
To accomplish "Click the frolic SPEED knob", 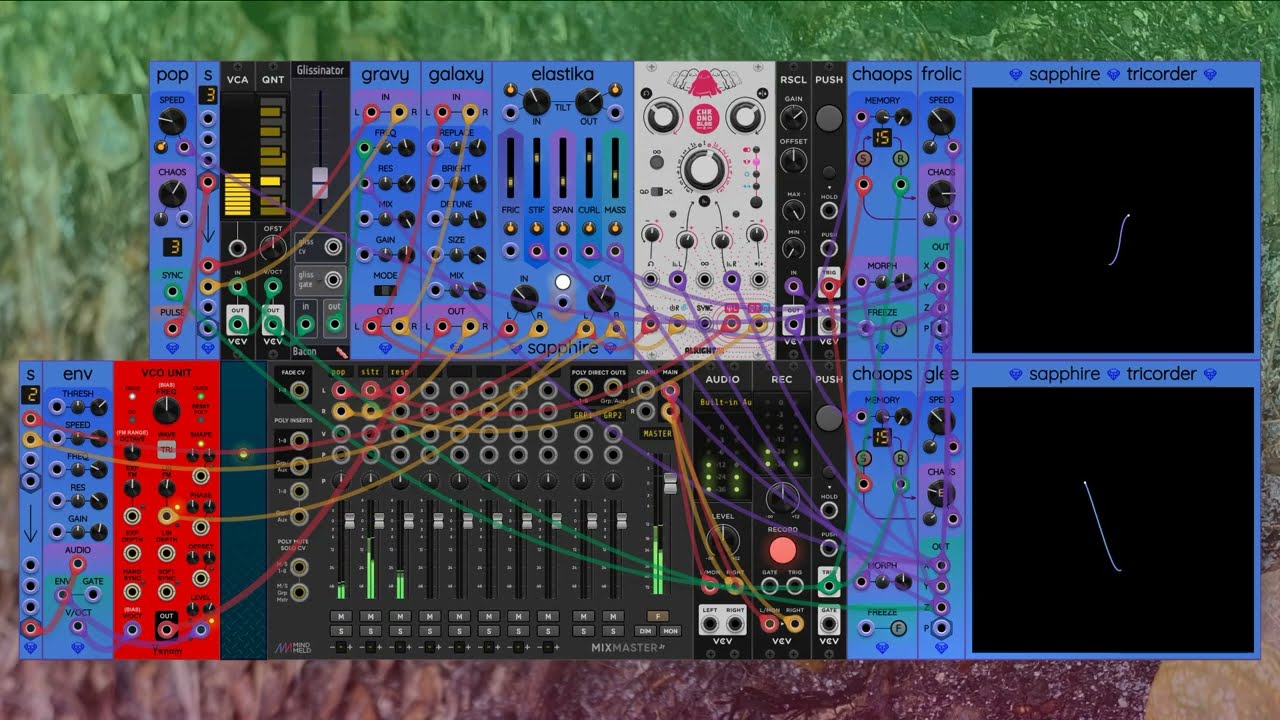I will click(940, 122).
